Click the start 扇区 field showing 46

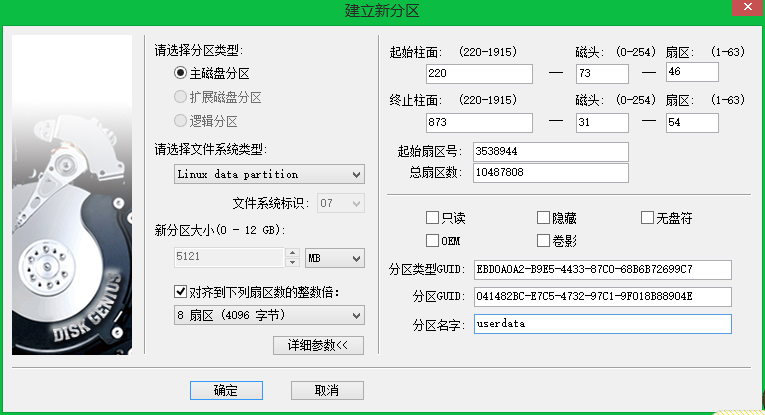(692, 72)
